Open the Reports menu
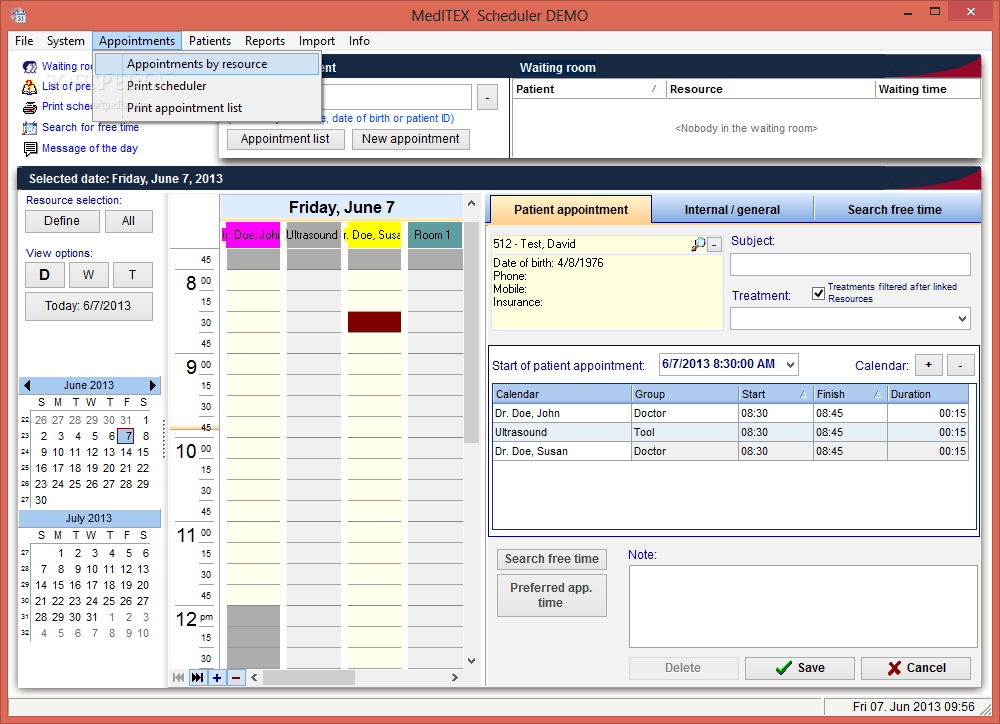This screenshot has width=1000, height=724. (x=265, y=41)
